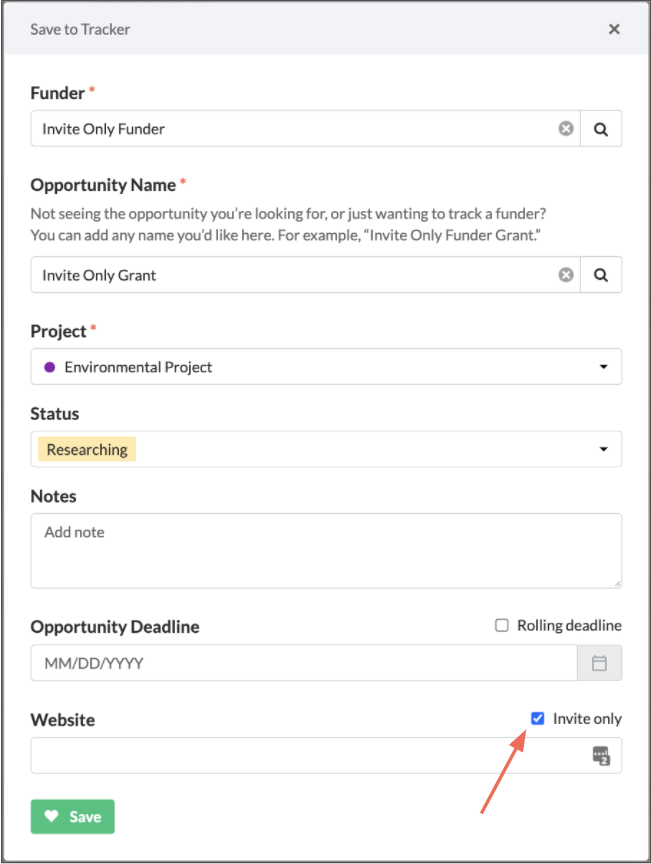Click the heart icon inside the Save button
This screenshot has height=864, width=651.
point(51,816)
